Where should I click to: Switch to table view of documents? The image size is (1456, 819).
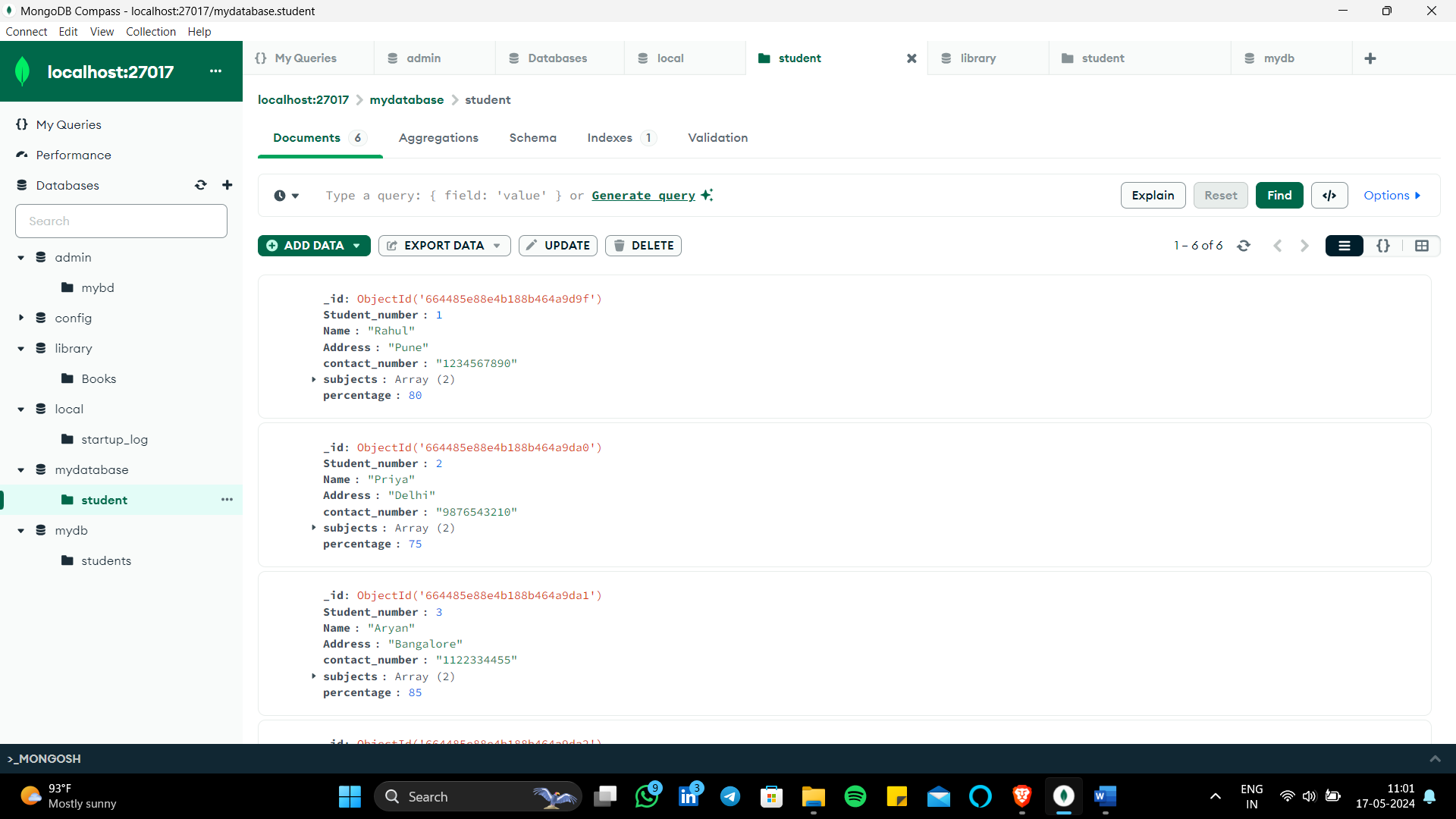1422,246
